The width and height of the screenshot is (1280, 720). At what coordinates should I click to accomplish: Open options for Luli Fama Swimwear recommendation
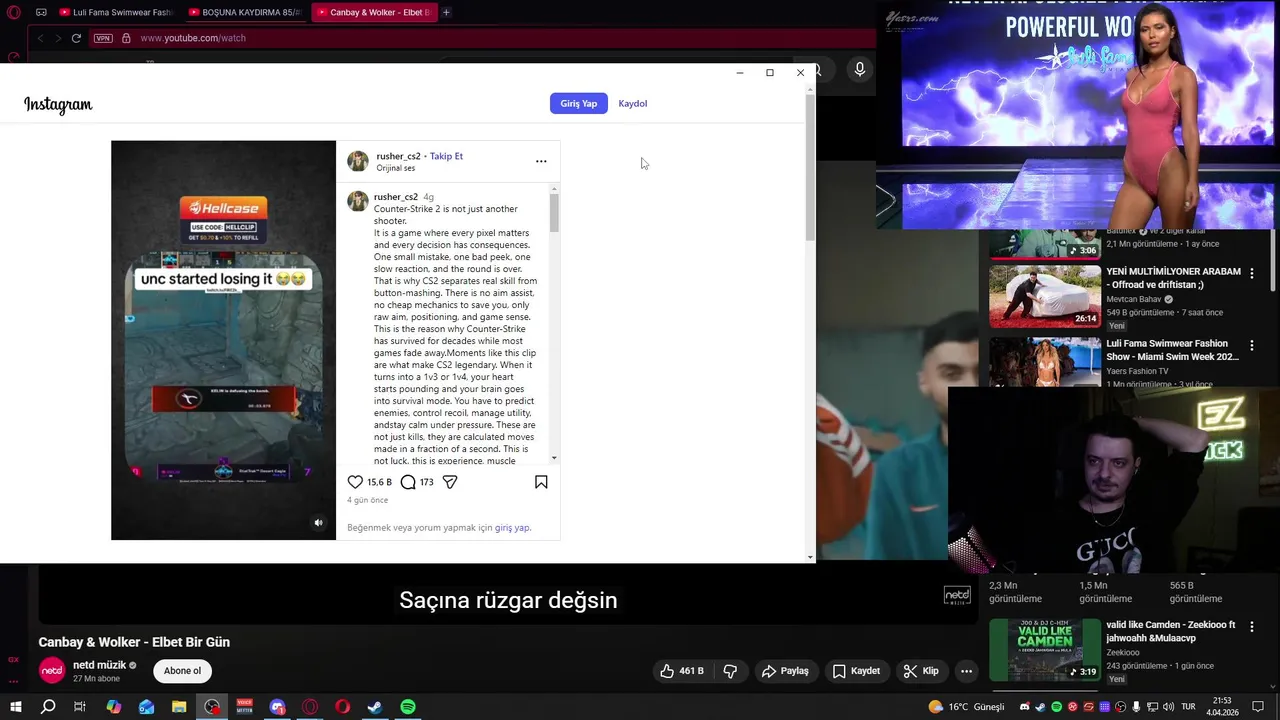1252,345
